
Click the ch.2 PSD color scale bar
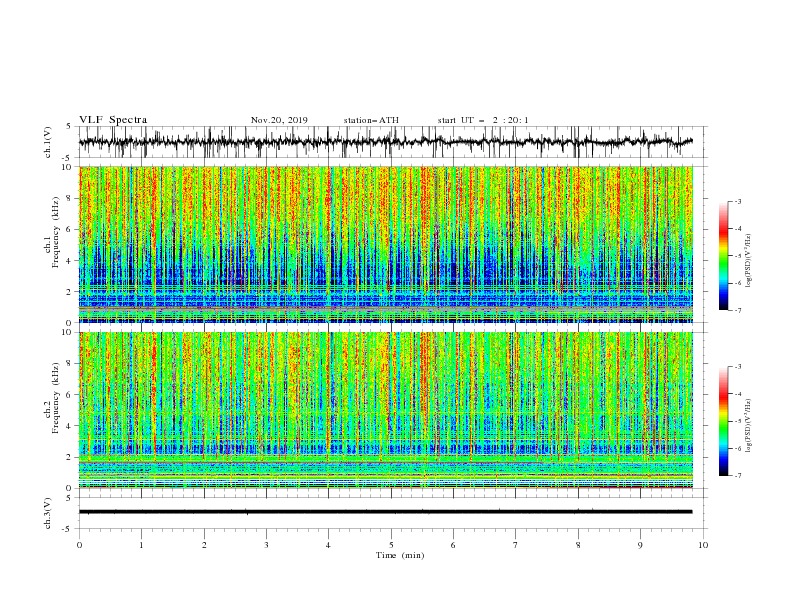pos(724,421)
